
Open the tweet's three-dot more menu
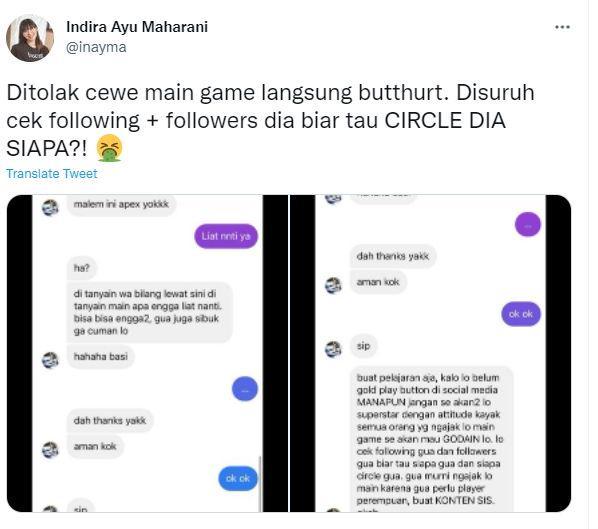(562, 27)
